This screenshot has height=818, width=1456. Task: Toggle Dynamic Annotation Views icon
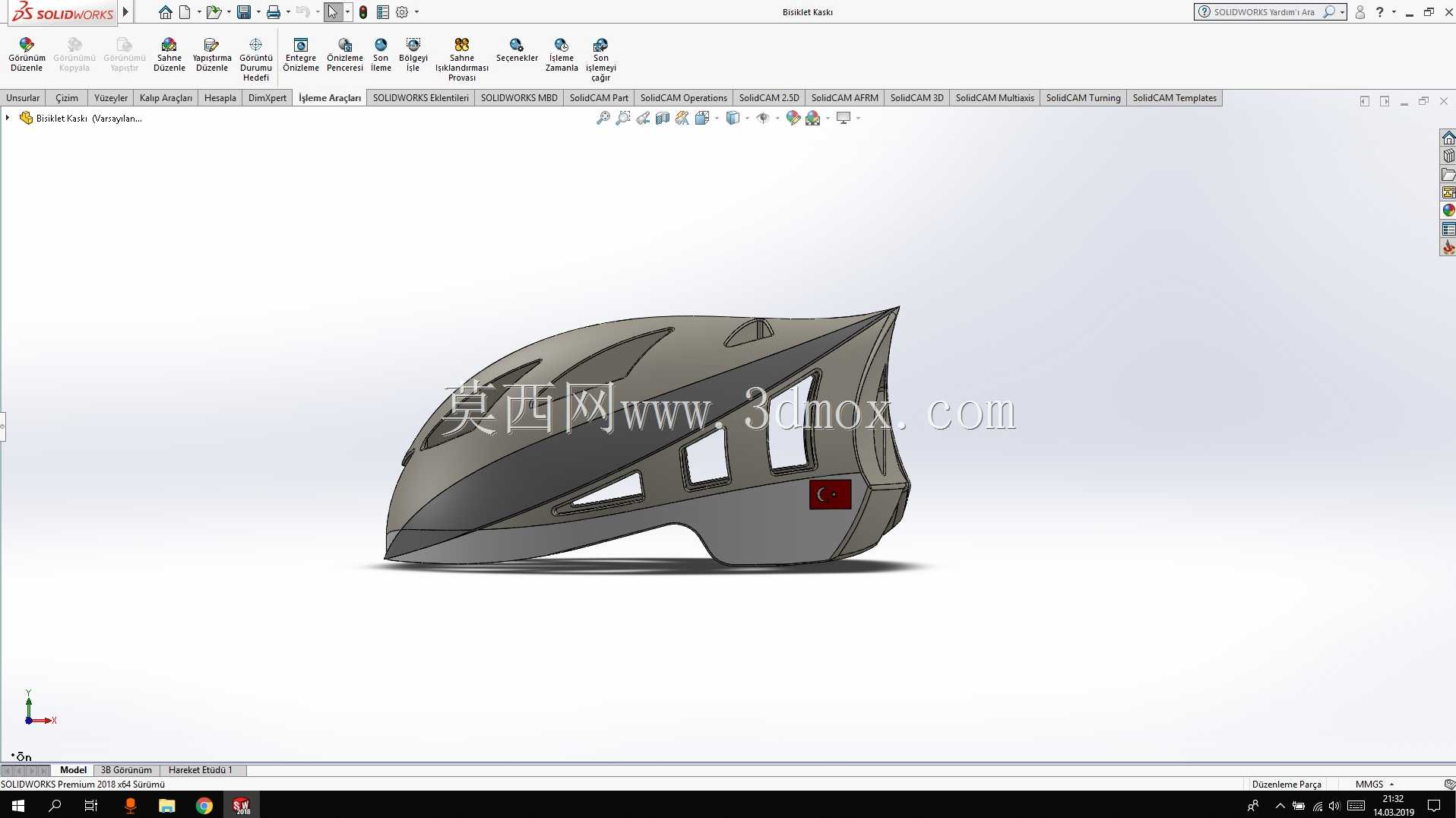click(682, 118)
